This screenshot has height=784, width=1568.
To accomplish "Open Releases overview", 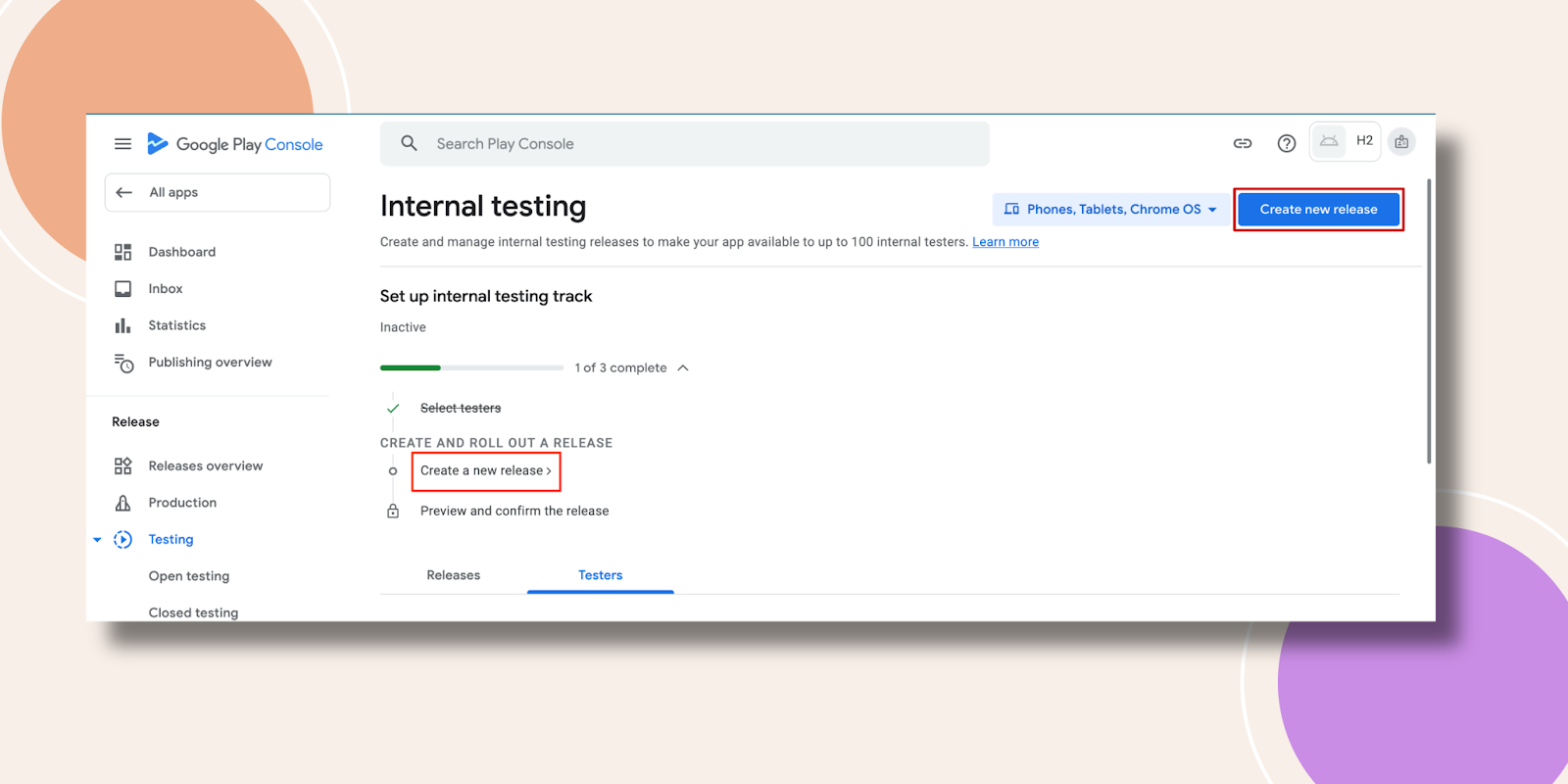I will point(206,466).
